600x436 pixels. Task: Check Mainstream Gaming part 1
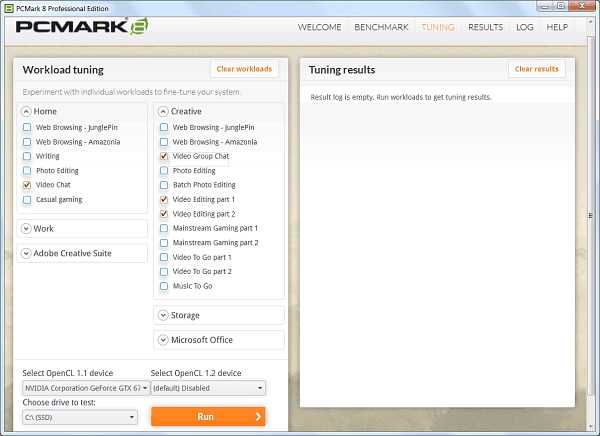(x=164, y=228)
